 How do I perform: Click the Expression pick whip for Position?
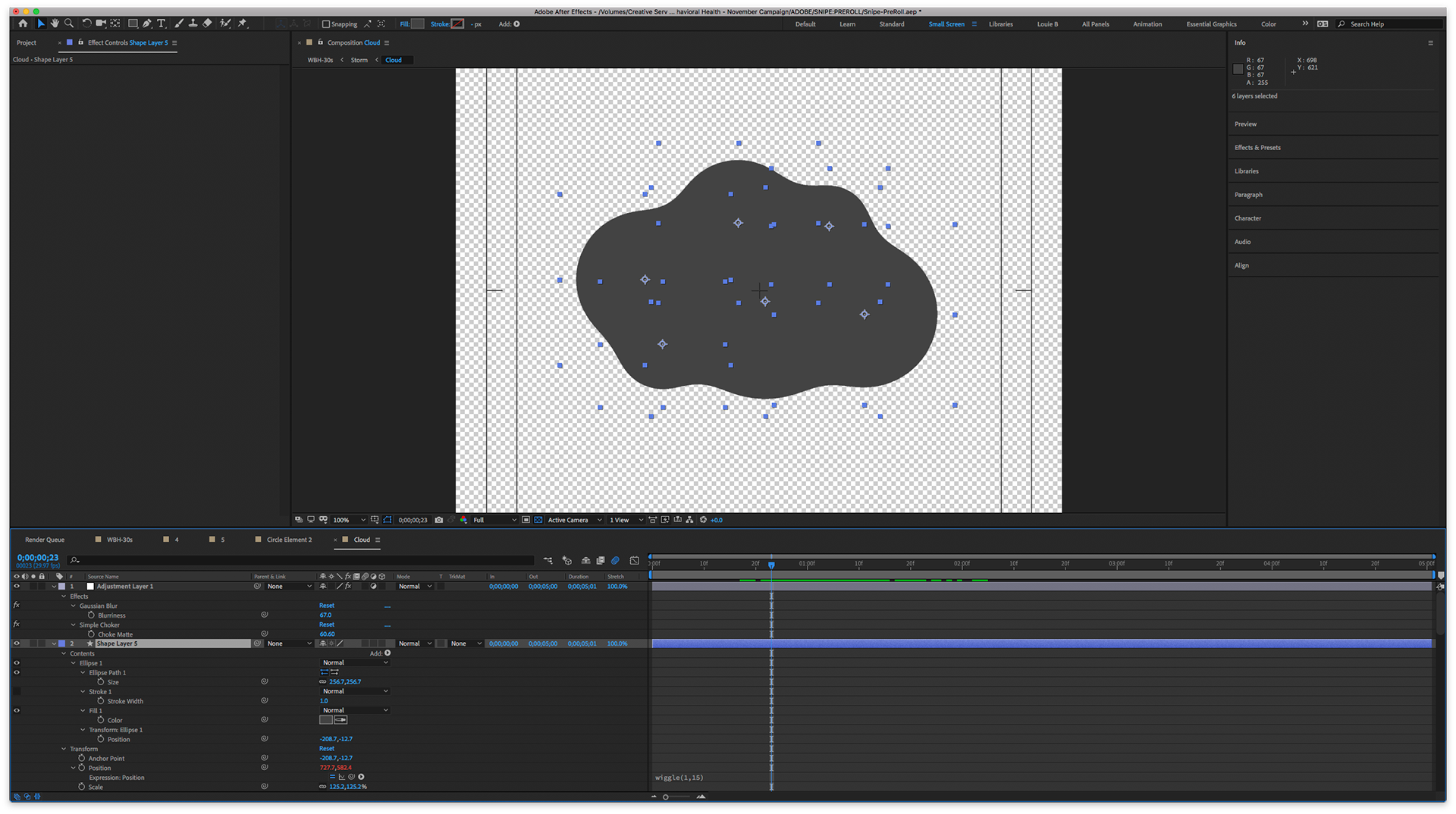pos(351,777)
